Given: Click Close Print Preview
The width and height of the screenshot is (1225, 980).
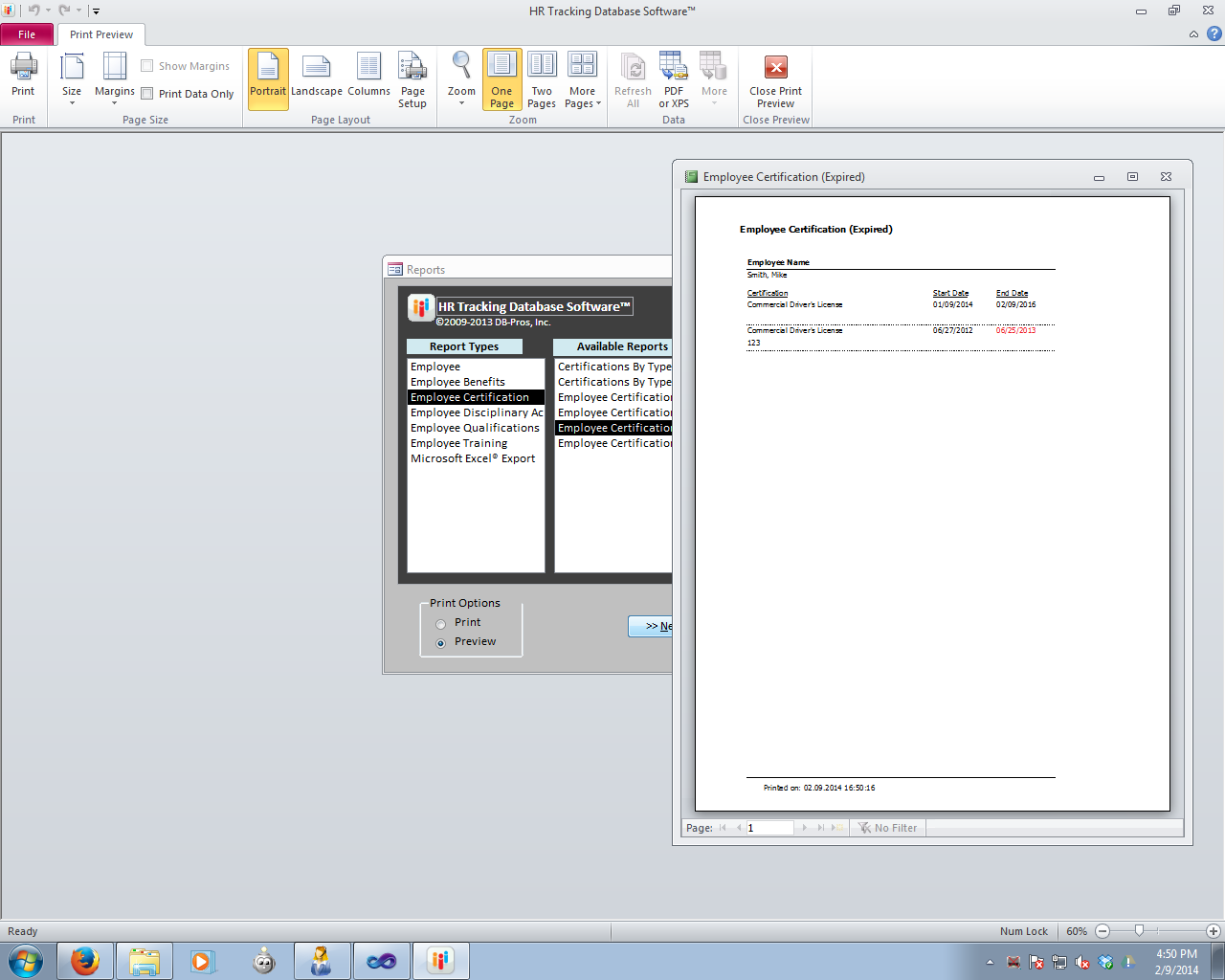Looking at the screenshot, I should pos(776,80).
